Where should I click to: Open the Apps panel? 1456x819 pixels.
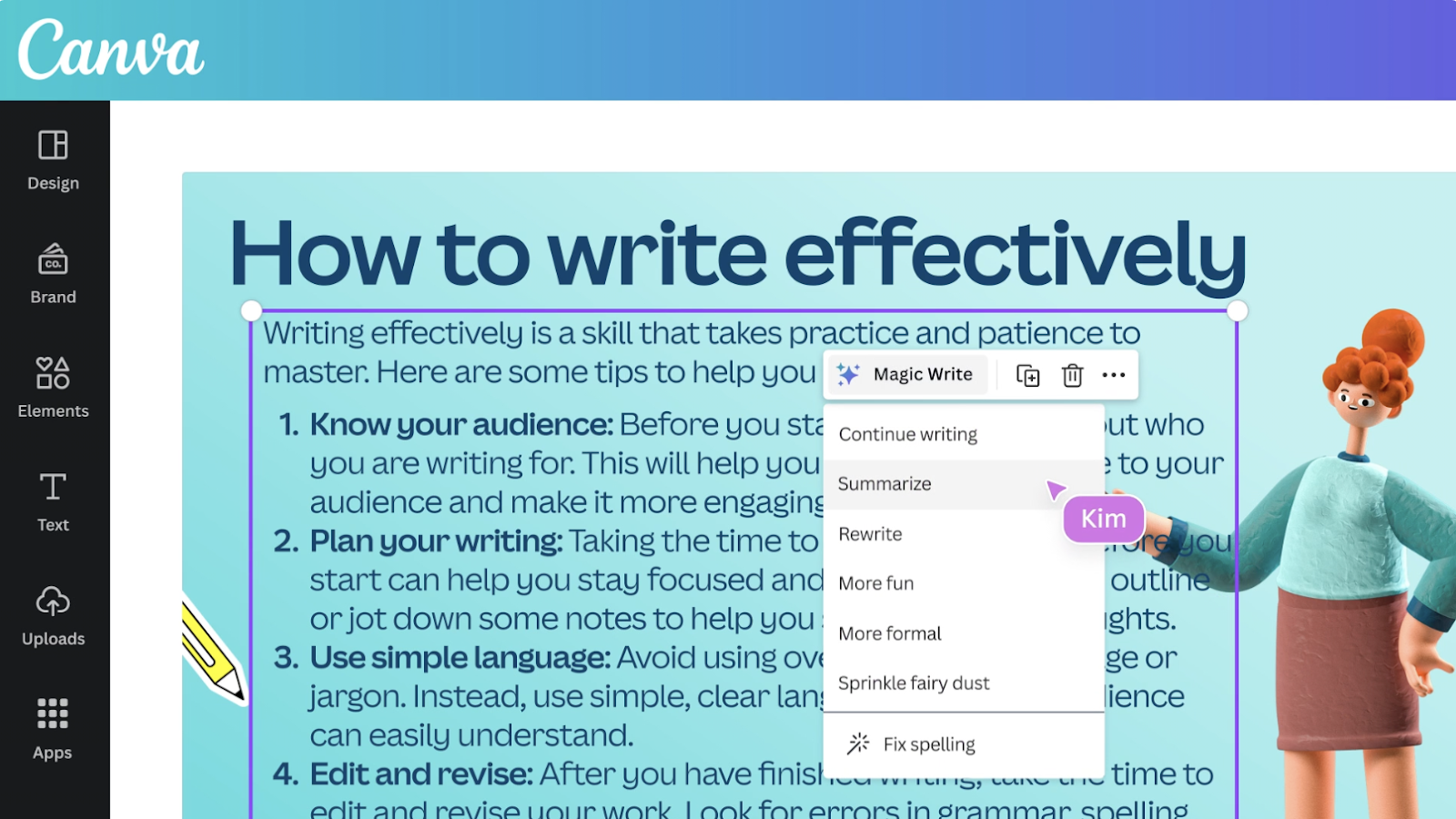[53, 730]
